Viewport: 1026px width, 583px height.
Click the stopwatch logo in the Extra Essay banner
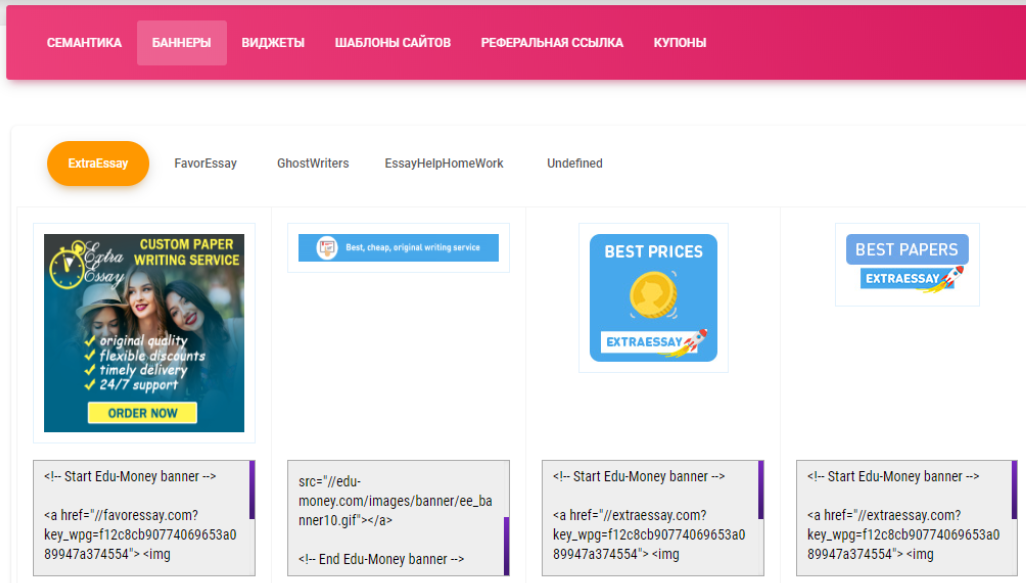[x=67, y=266]
